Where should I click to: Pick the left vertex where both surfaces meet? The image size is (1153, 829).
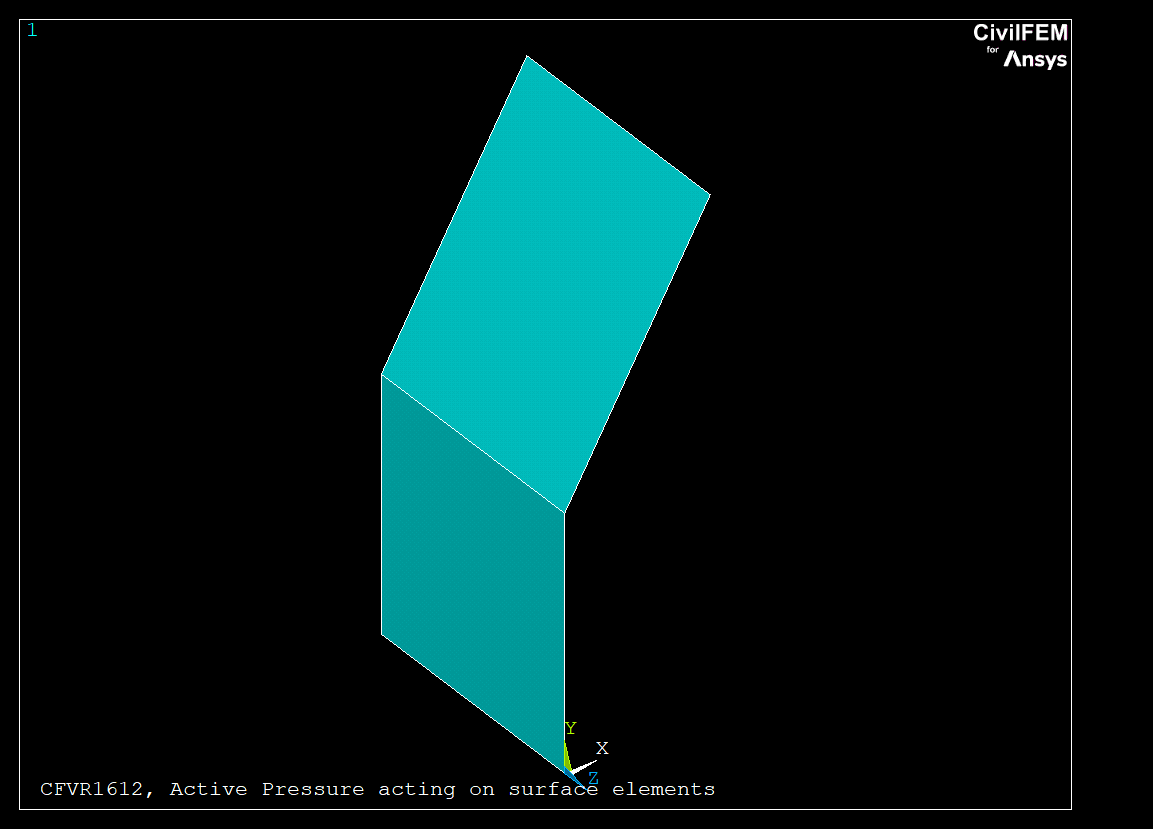coord(382,374)
